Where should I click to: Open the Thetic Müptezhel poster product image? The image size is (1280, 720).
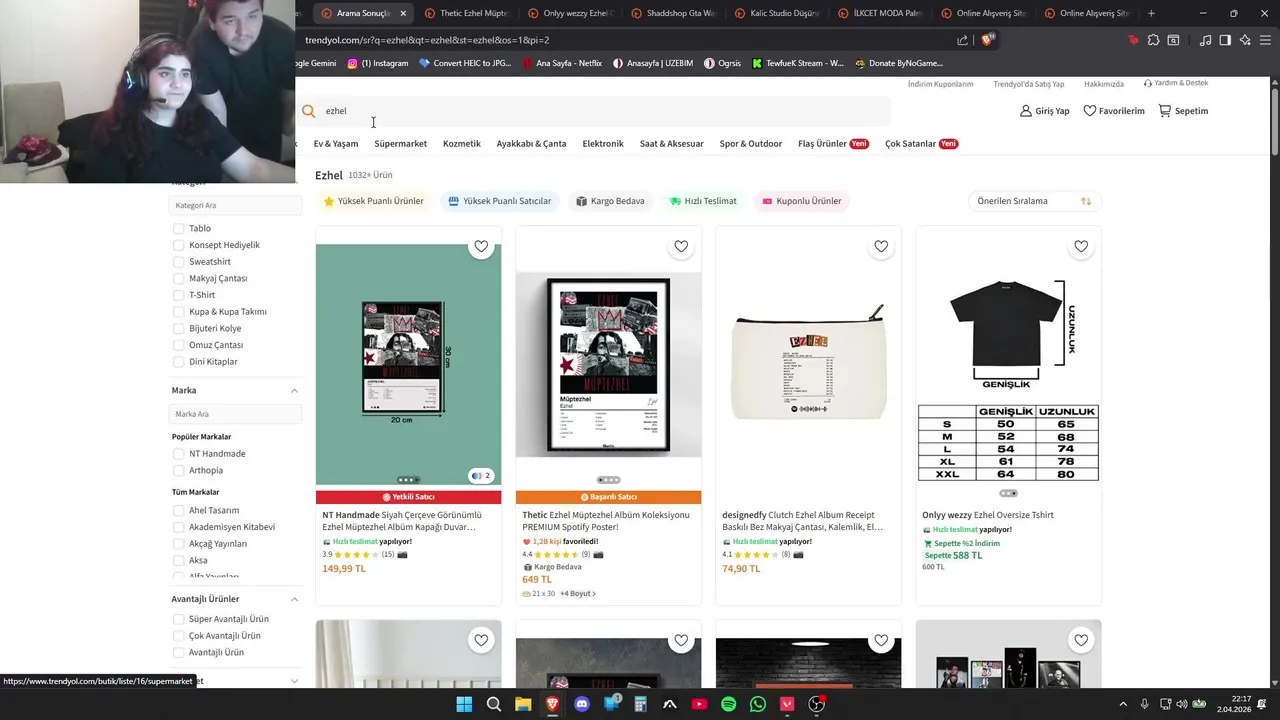pos(608,365)
